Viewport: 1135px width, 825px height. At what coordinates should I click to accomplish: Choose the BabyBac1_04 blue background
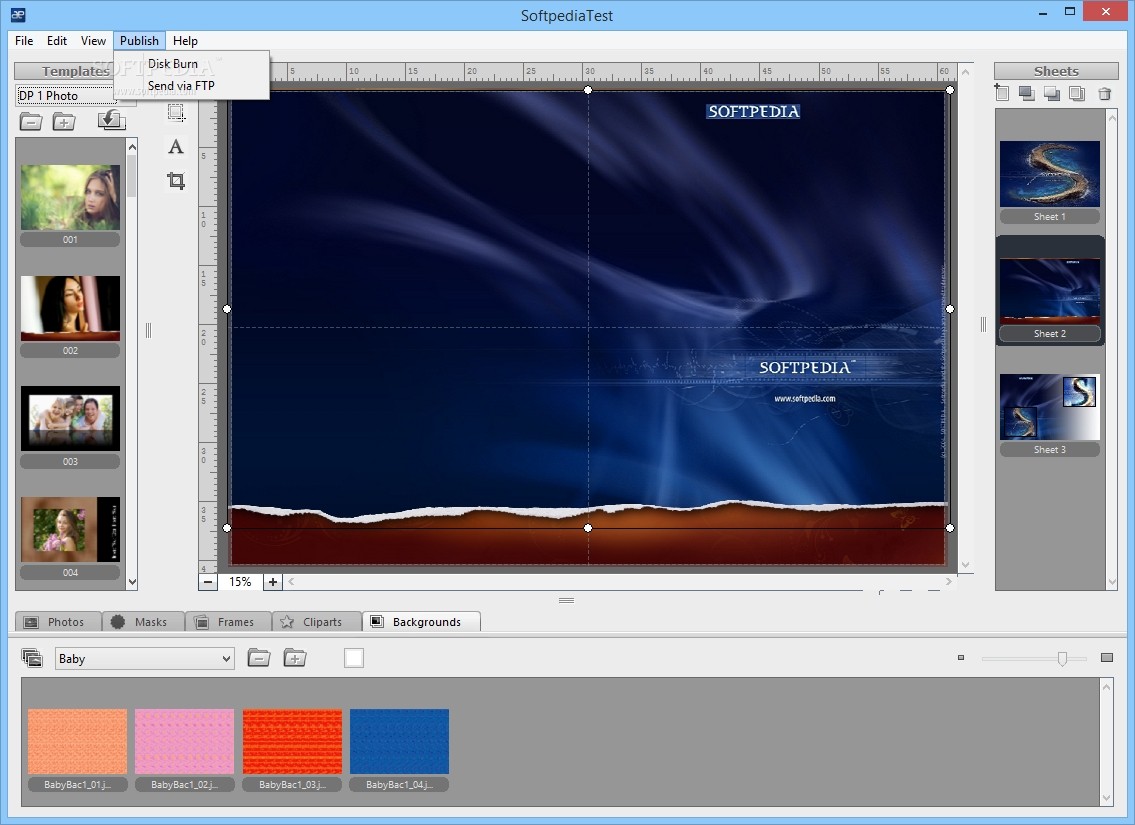click(400, 742)
